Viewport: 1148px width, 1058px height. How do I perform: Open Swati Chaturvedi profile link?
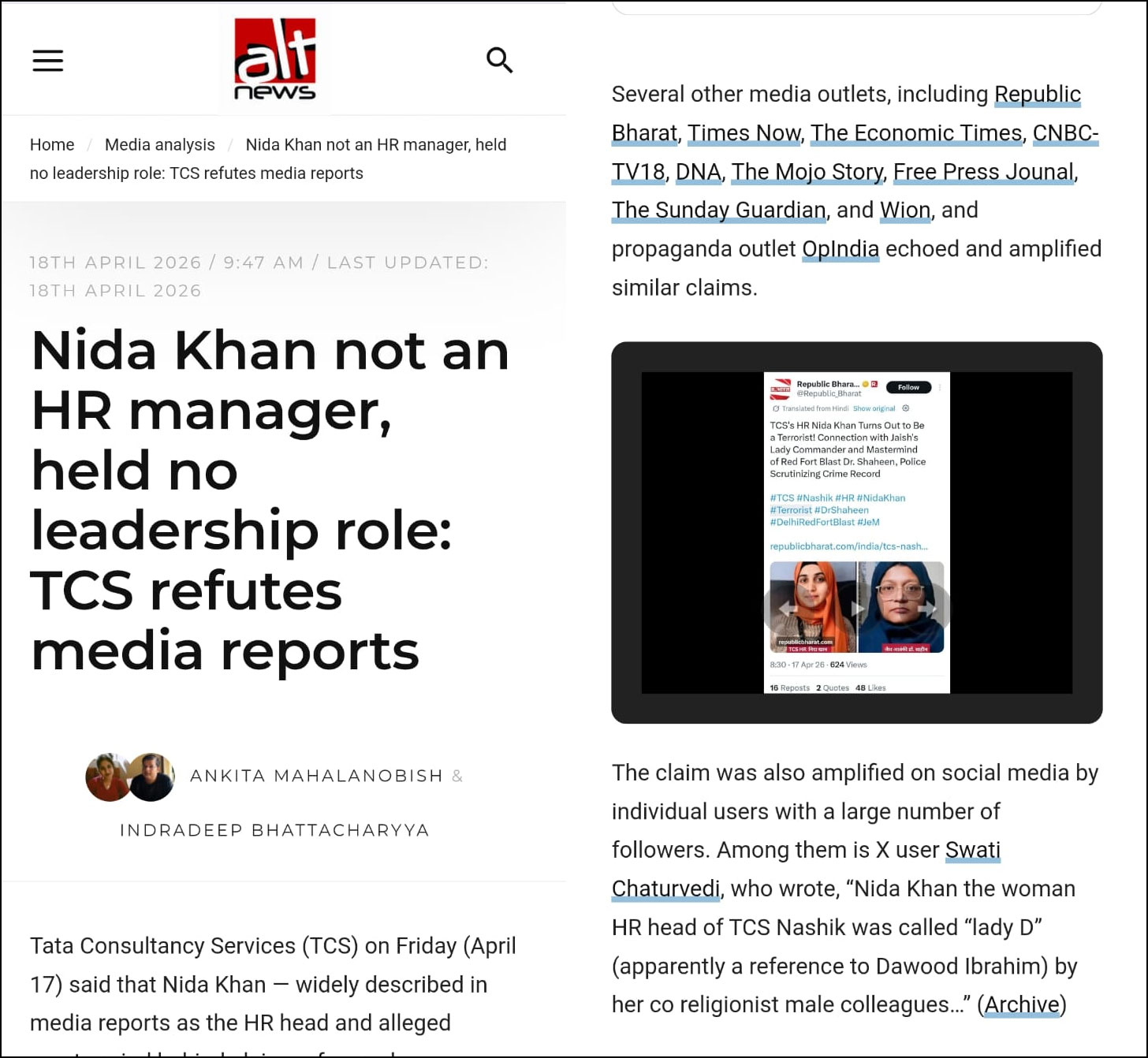click(973, 850)
